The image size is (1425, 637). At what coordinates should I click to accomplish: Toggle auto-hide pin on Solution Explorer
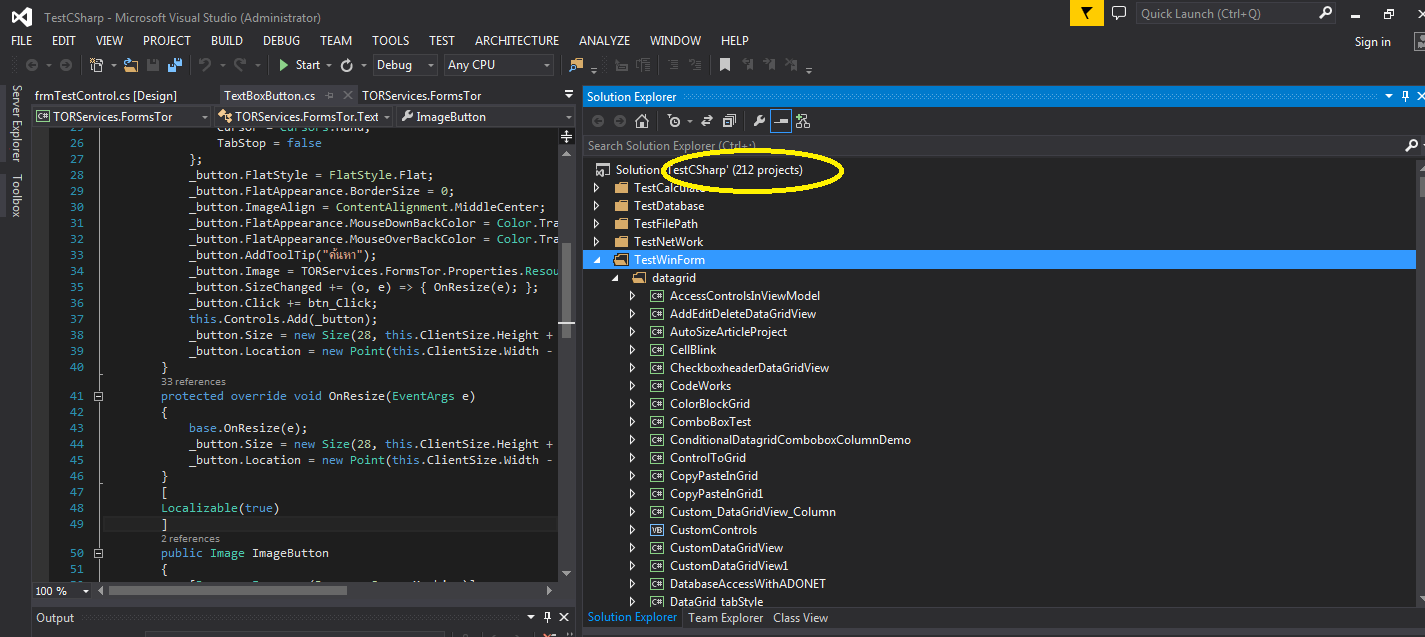coord(1404,96)
